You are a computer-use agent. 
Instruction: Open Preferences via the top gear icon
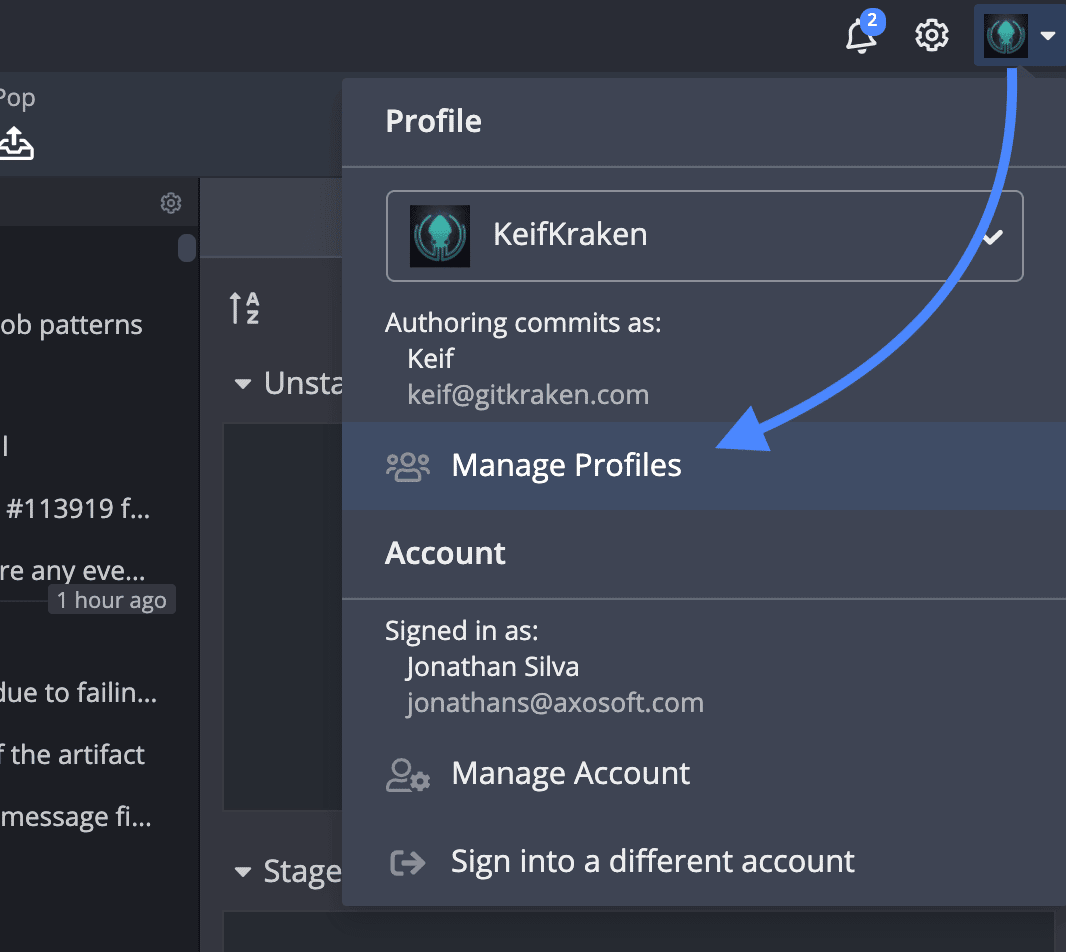[932, 36]
